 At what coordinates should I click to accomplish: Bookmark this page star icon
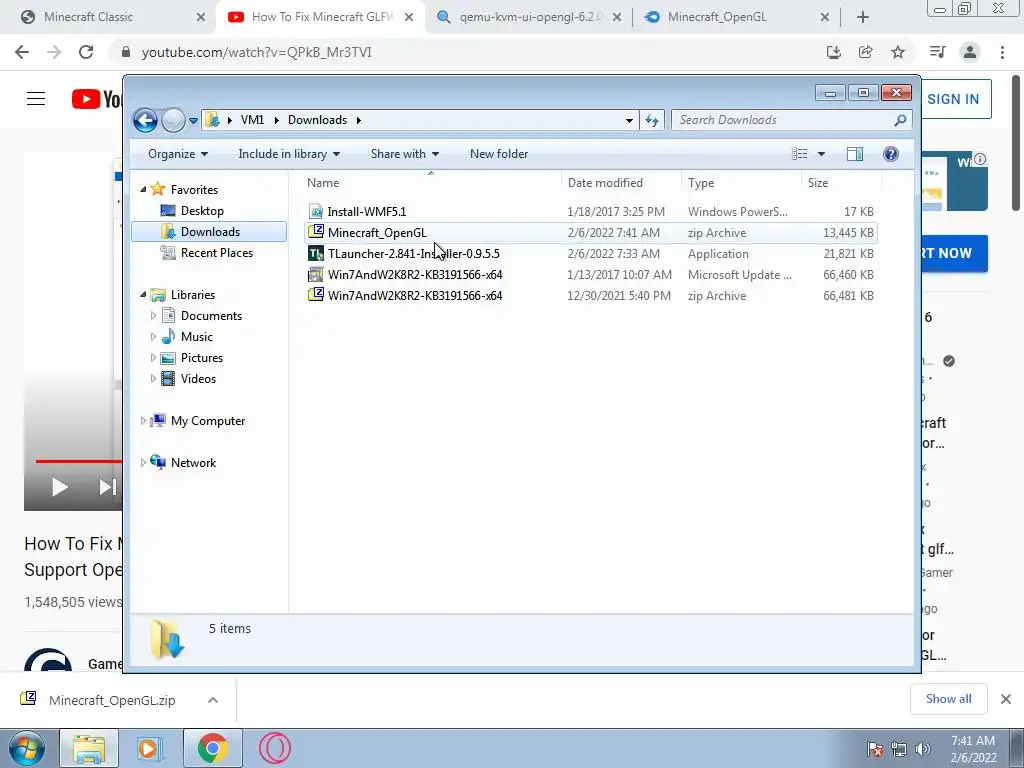click(898, 52)
